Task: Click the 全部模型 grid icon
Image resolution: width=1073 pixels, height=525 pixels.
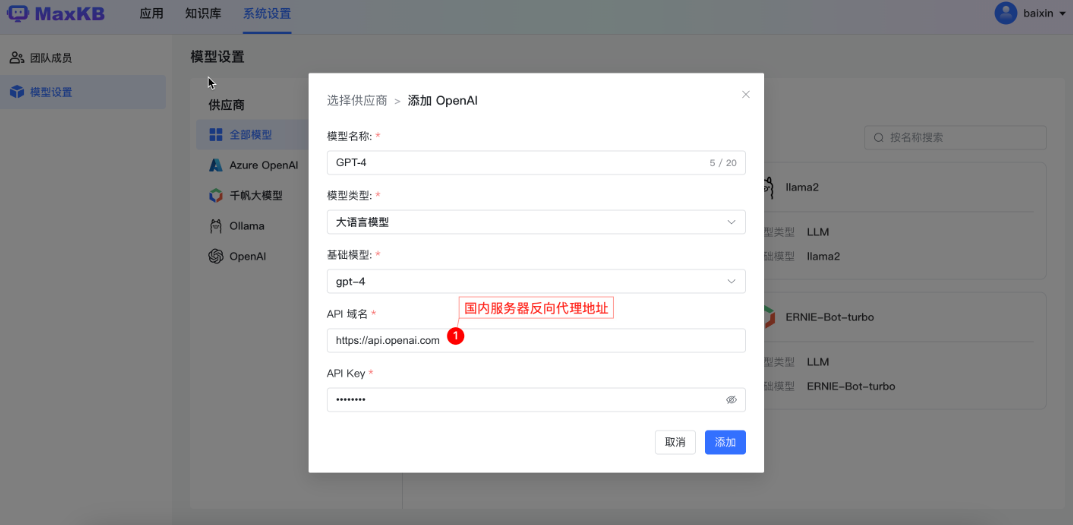Action: tap(215, 134)
